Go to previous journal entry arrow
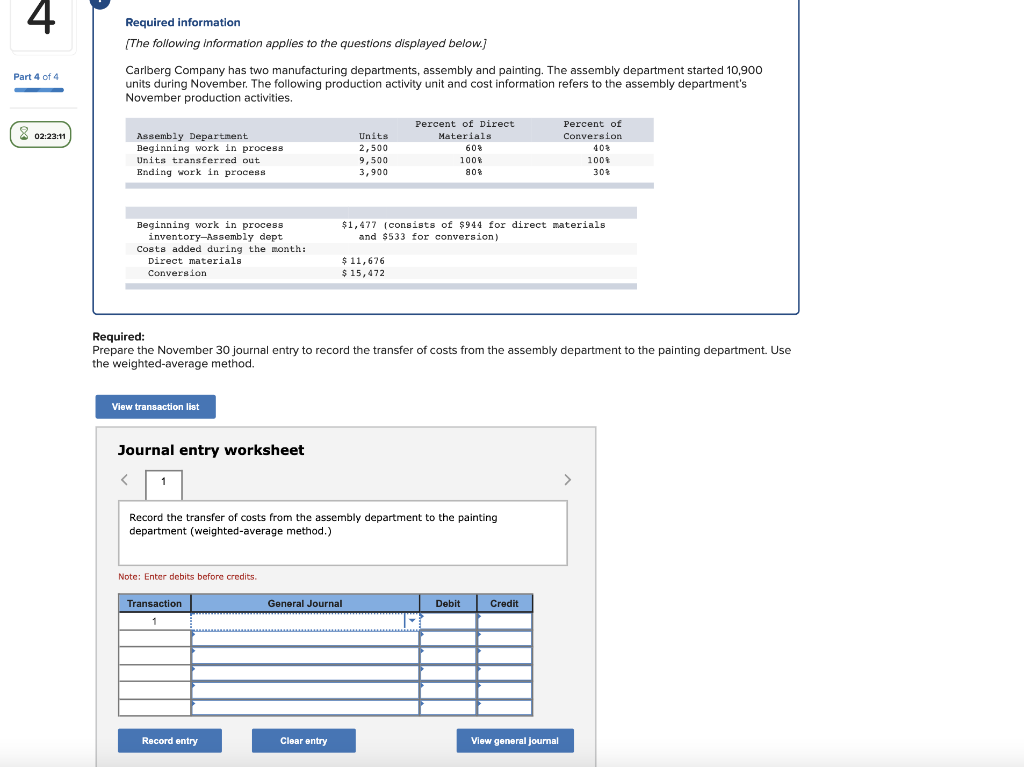Screen dimensions: 1024x767 (x=124, y=480)
